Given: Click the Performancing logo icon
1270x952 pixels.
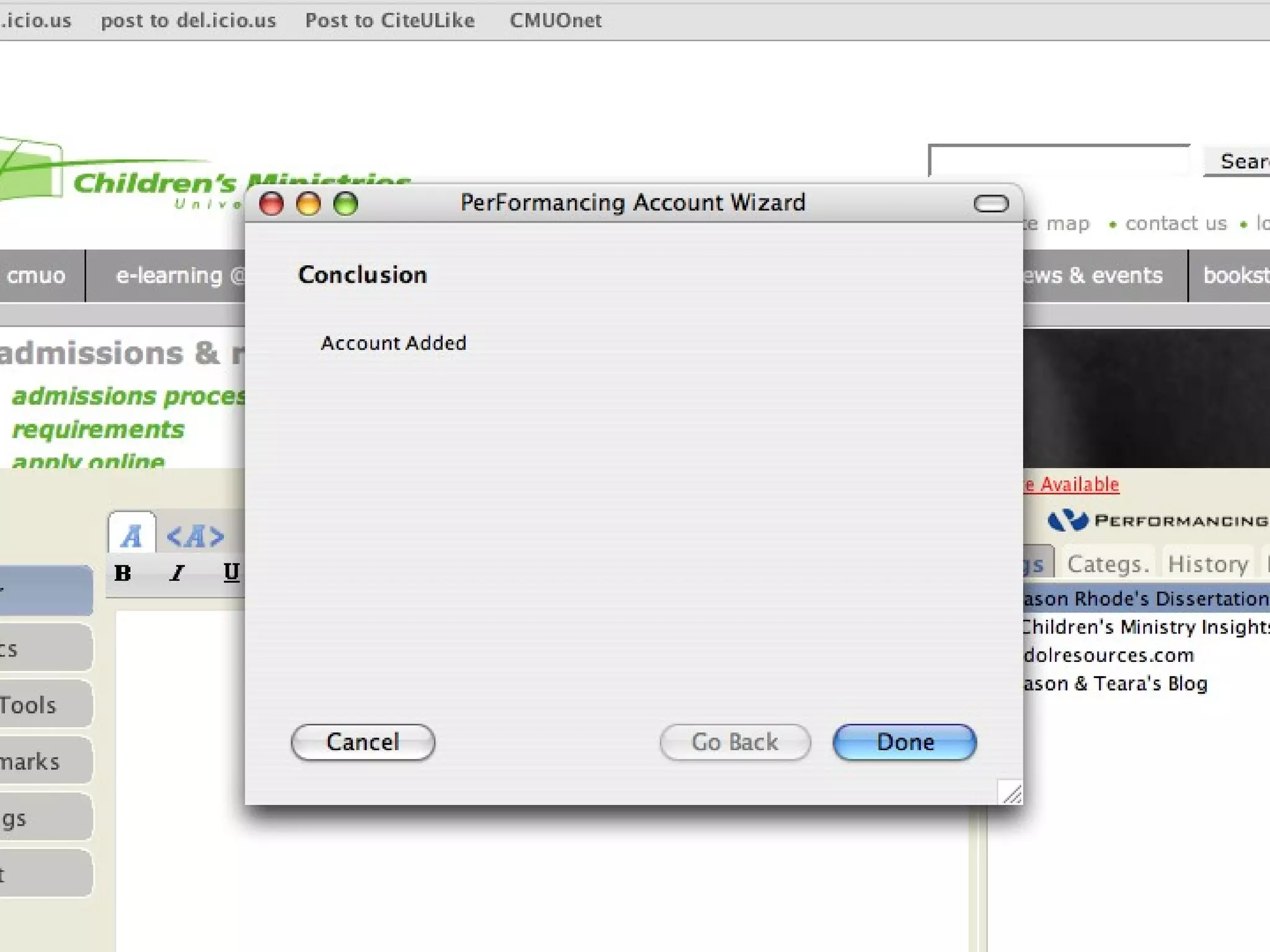Looking at the screenshot, I should pyautogui.click(x=1068, y=520).
